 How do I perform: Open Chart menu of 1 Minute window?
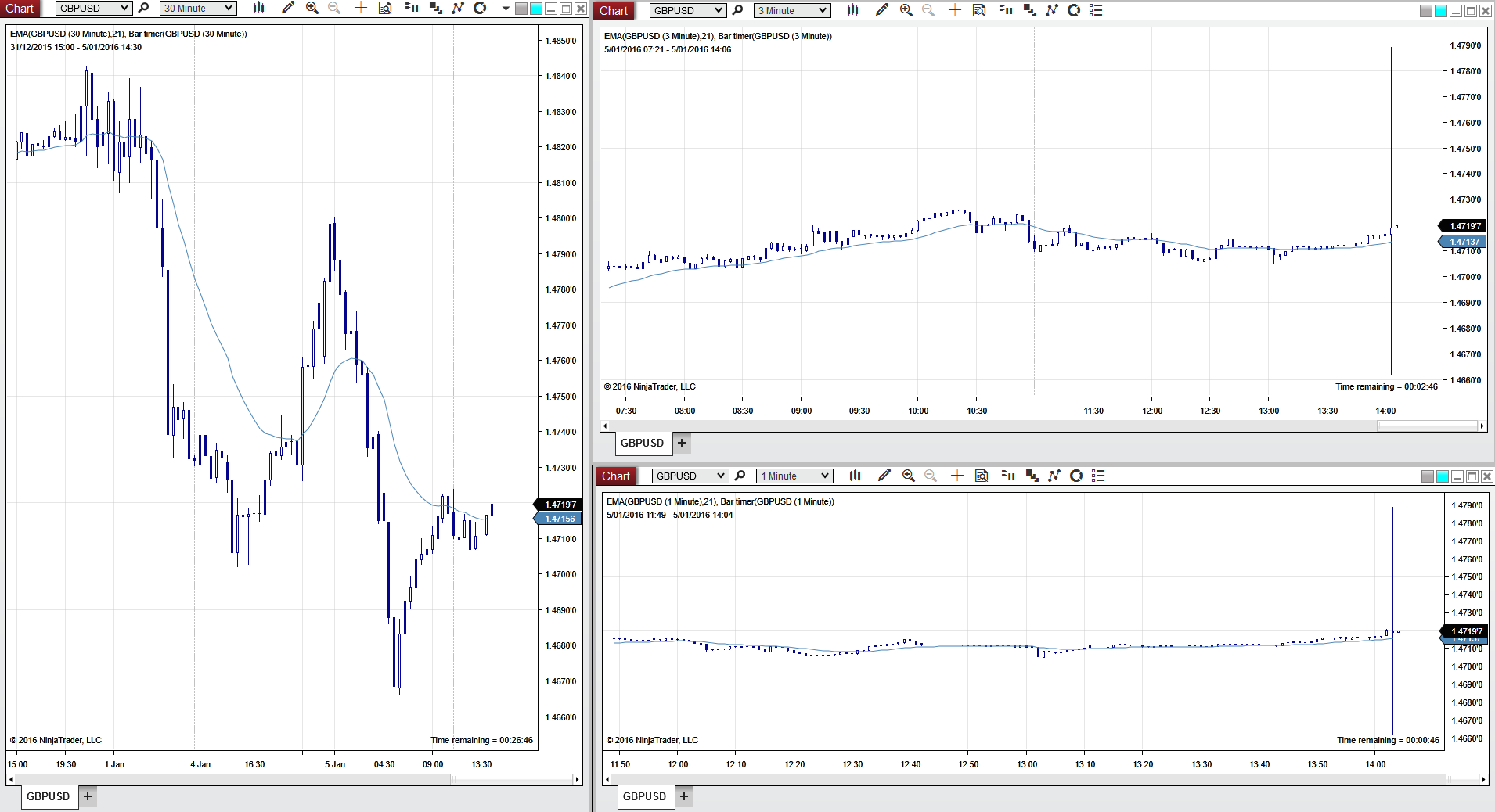[x=616, y=476]
